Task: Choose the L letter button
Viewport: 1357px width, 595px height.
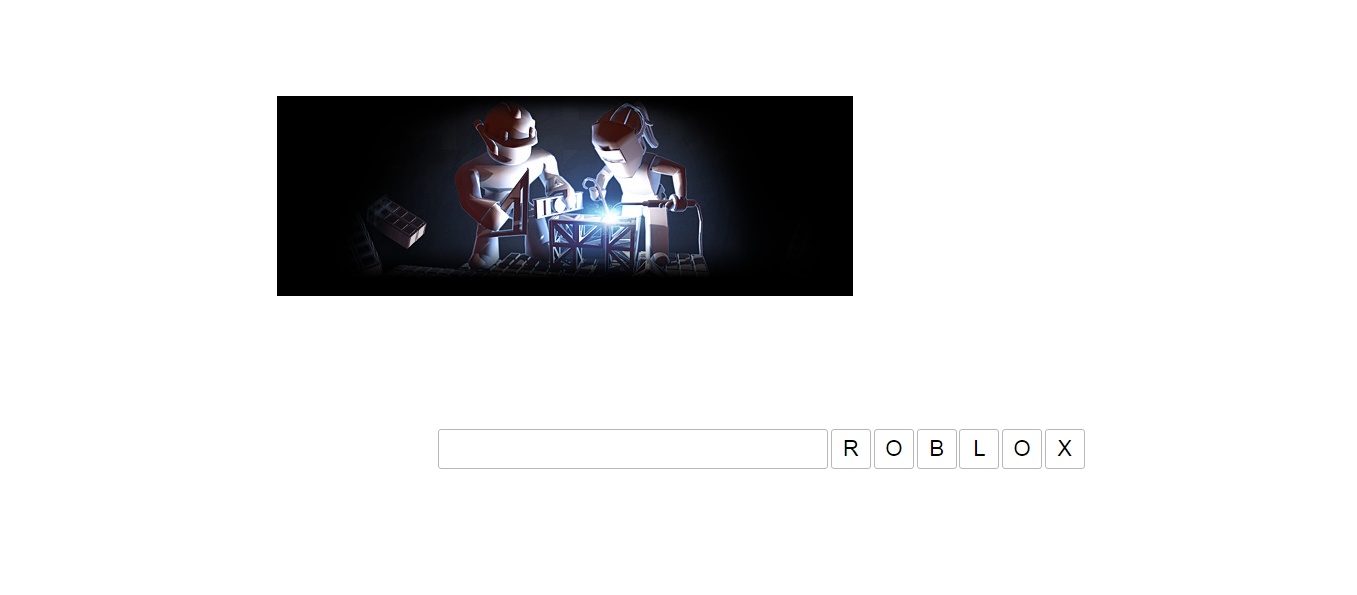Action: tap(979, 449)
